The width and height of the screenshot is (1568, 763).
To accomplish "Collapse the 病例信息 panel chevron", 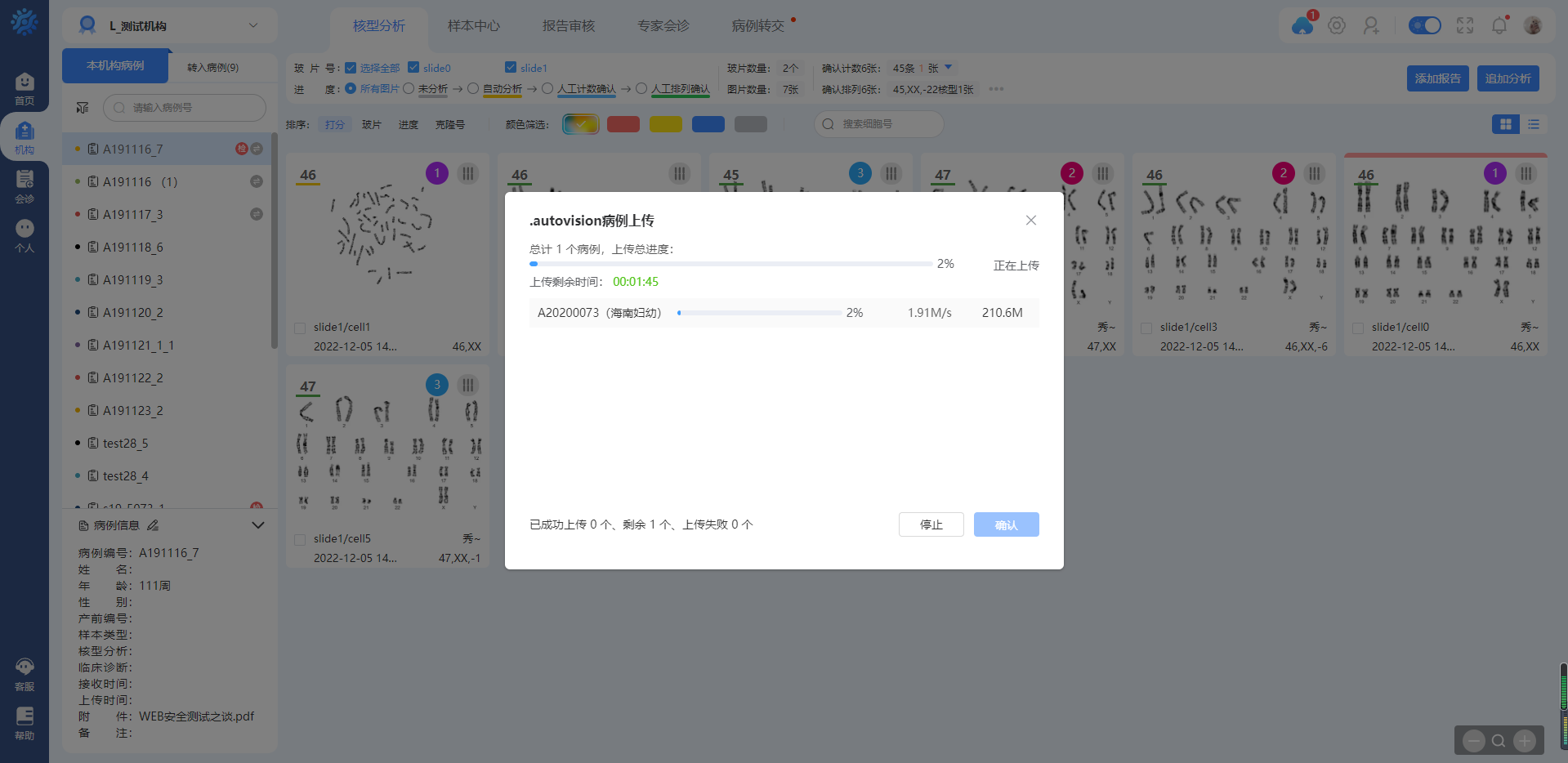I will pos(258,525).
